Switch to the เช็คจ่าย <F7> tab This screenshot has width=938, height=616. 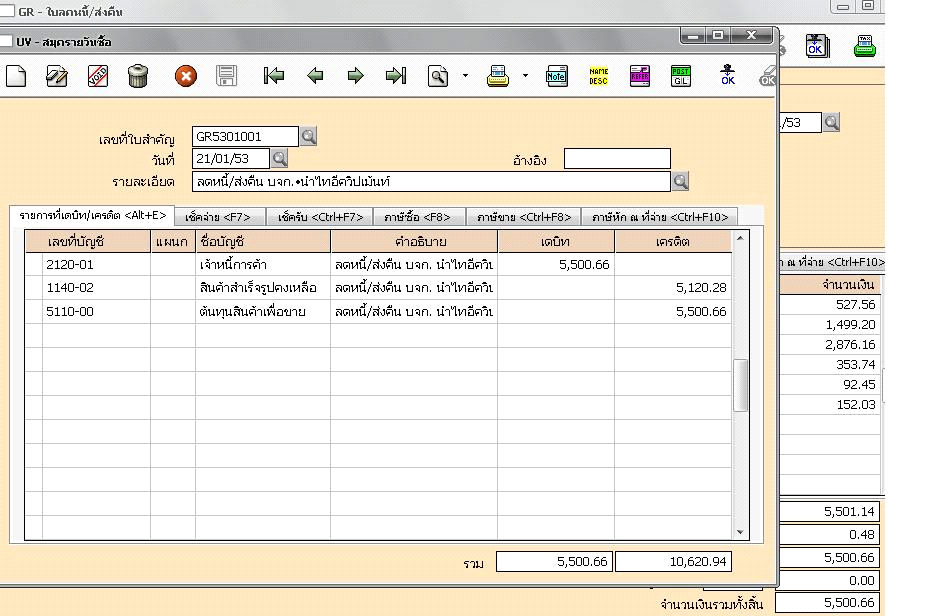(218, 217)
